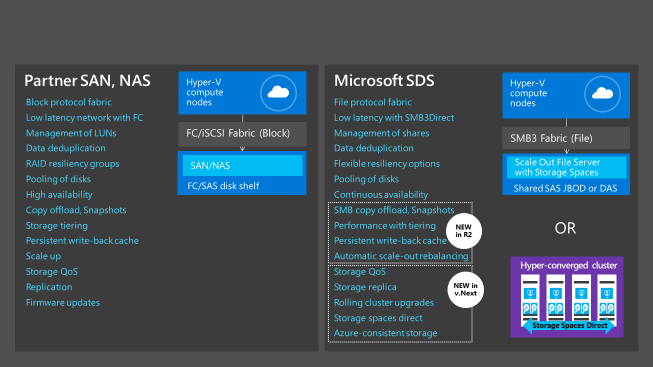Click the SMB3 Fabric (File) box

coord(566,138)
